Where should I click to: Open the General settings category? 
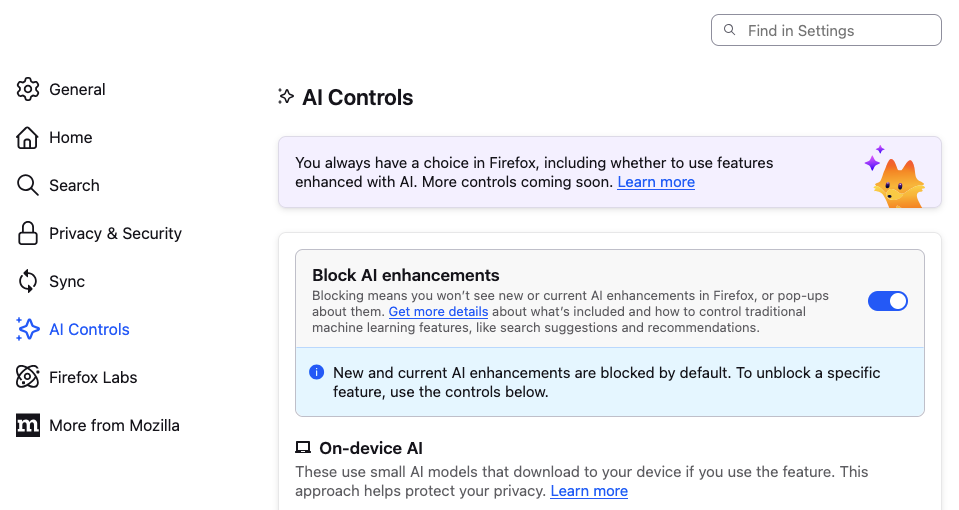(77, 89)
